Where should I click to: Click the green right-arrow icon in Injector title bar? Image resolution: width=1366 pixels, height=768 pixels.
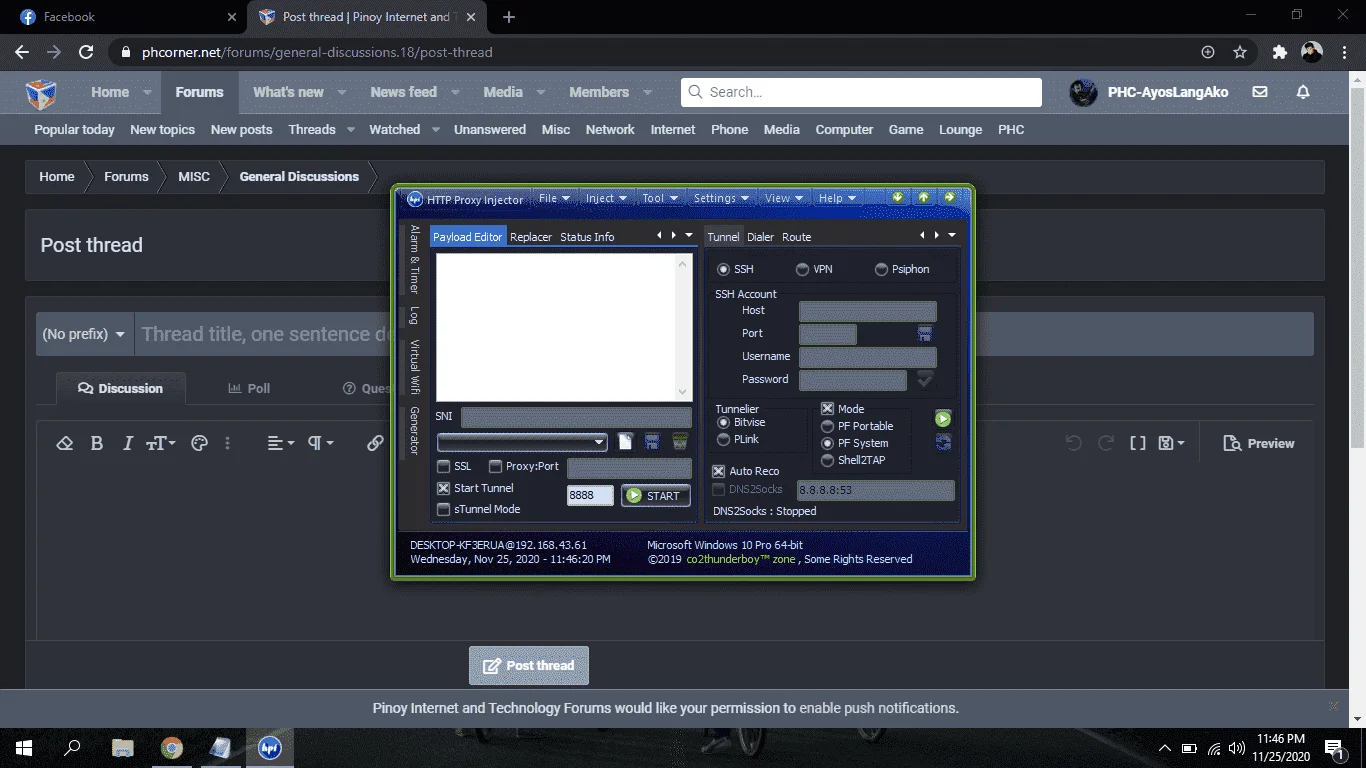[x=950, y=197]
